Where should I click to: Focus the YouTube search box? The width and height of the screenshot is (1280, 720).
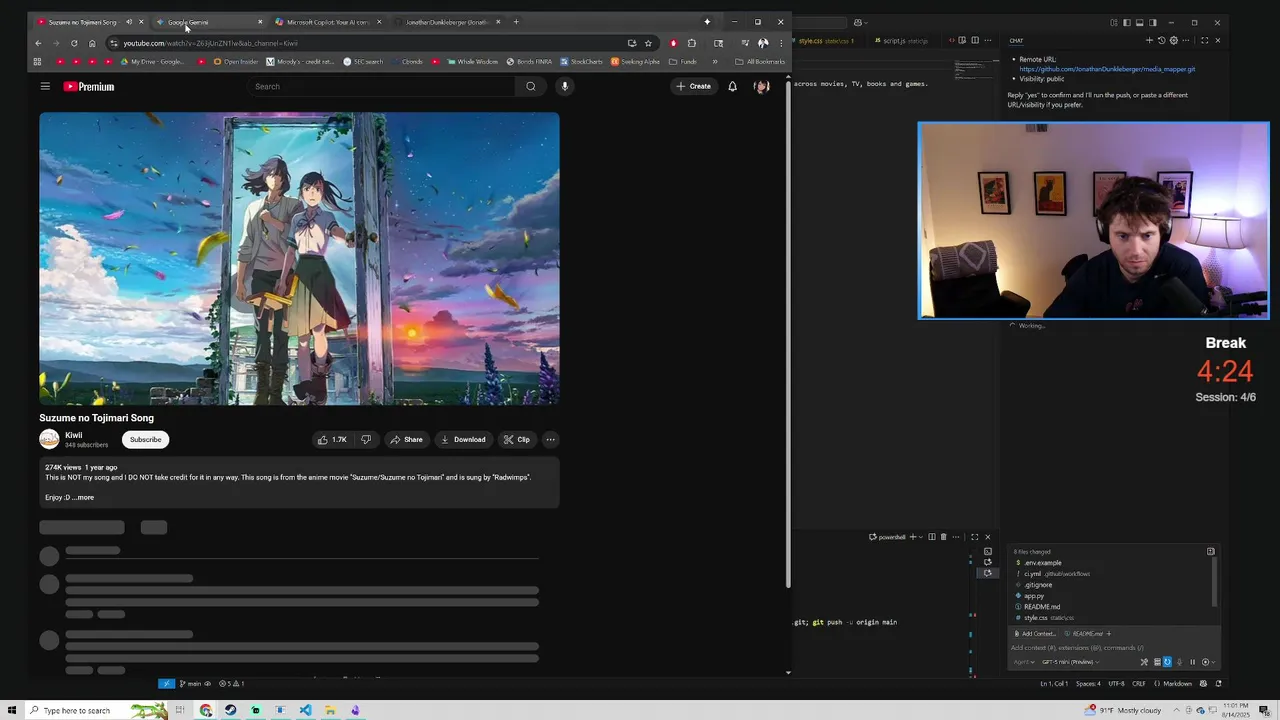[380, 86]
